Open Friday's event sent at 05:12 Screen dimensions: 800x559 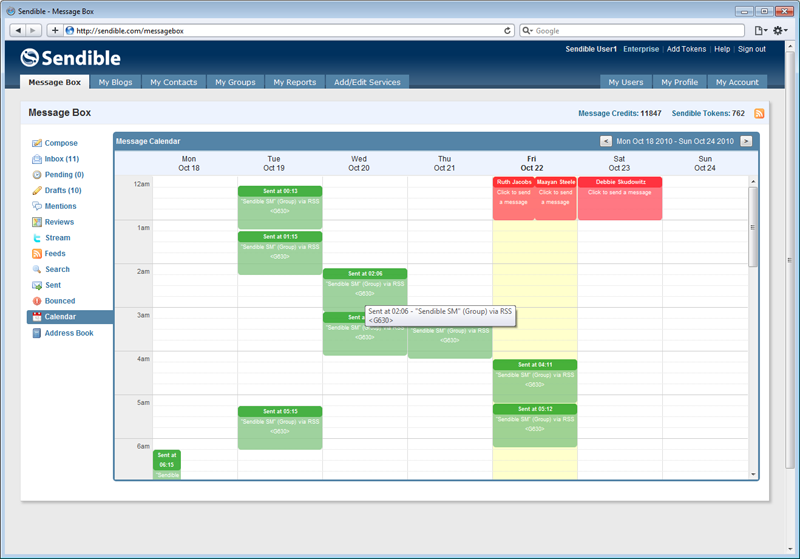click(x=535, y=425)
